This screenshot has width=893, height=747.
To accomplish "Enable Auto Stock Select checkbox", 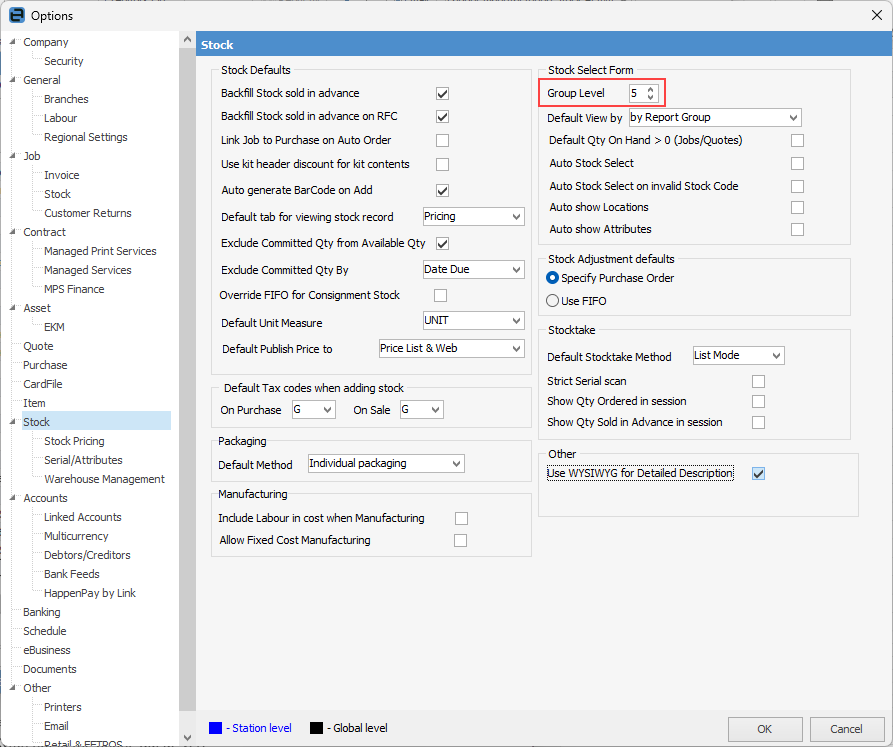I will (797, 163).
